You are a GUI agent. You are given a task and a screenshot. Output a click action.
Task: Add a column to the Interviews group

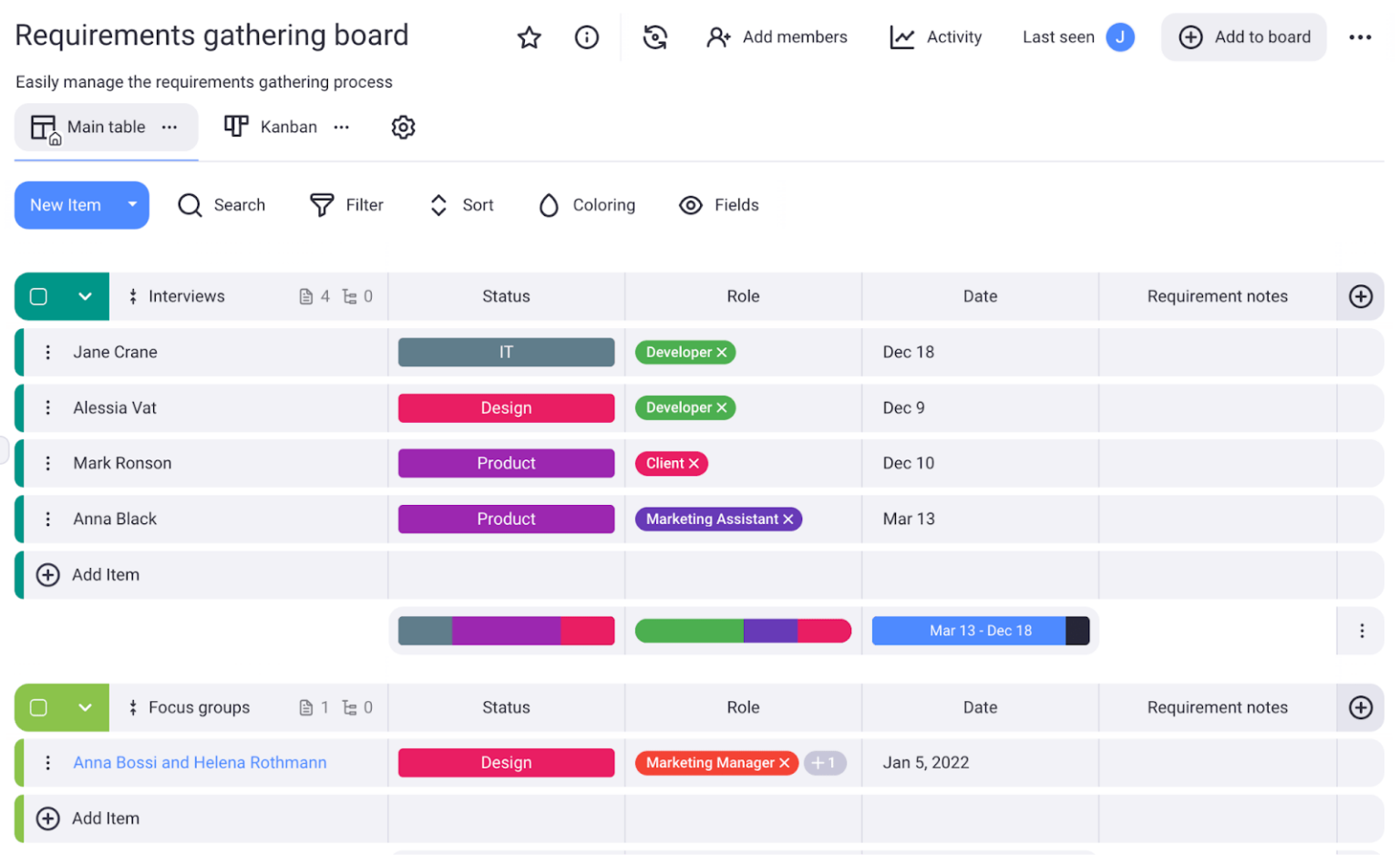click(x=1360, y=296)
